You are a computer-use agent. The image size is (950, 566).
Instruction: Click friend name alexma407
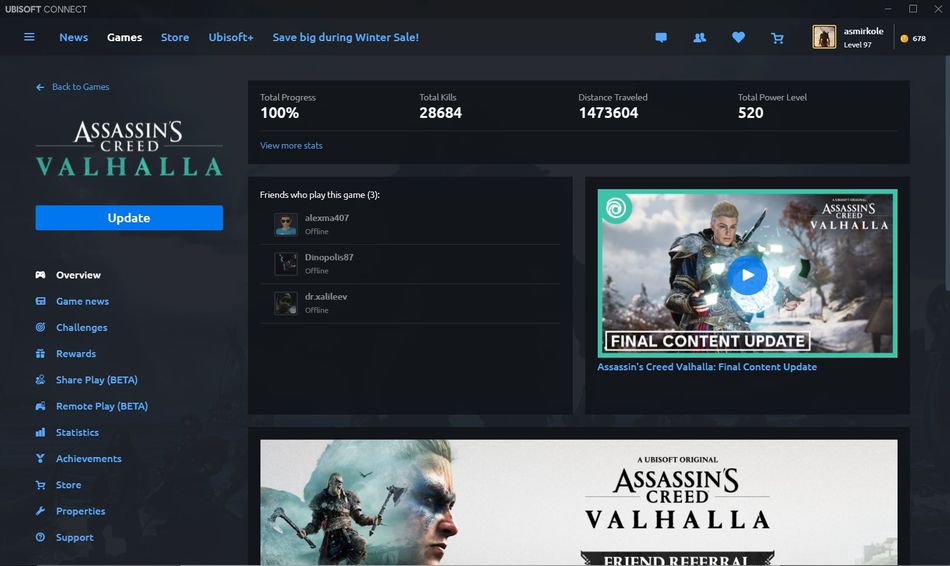pyautogui.click(x=327, y=218)
